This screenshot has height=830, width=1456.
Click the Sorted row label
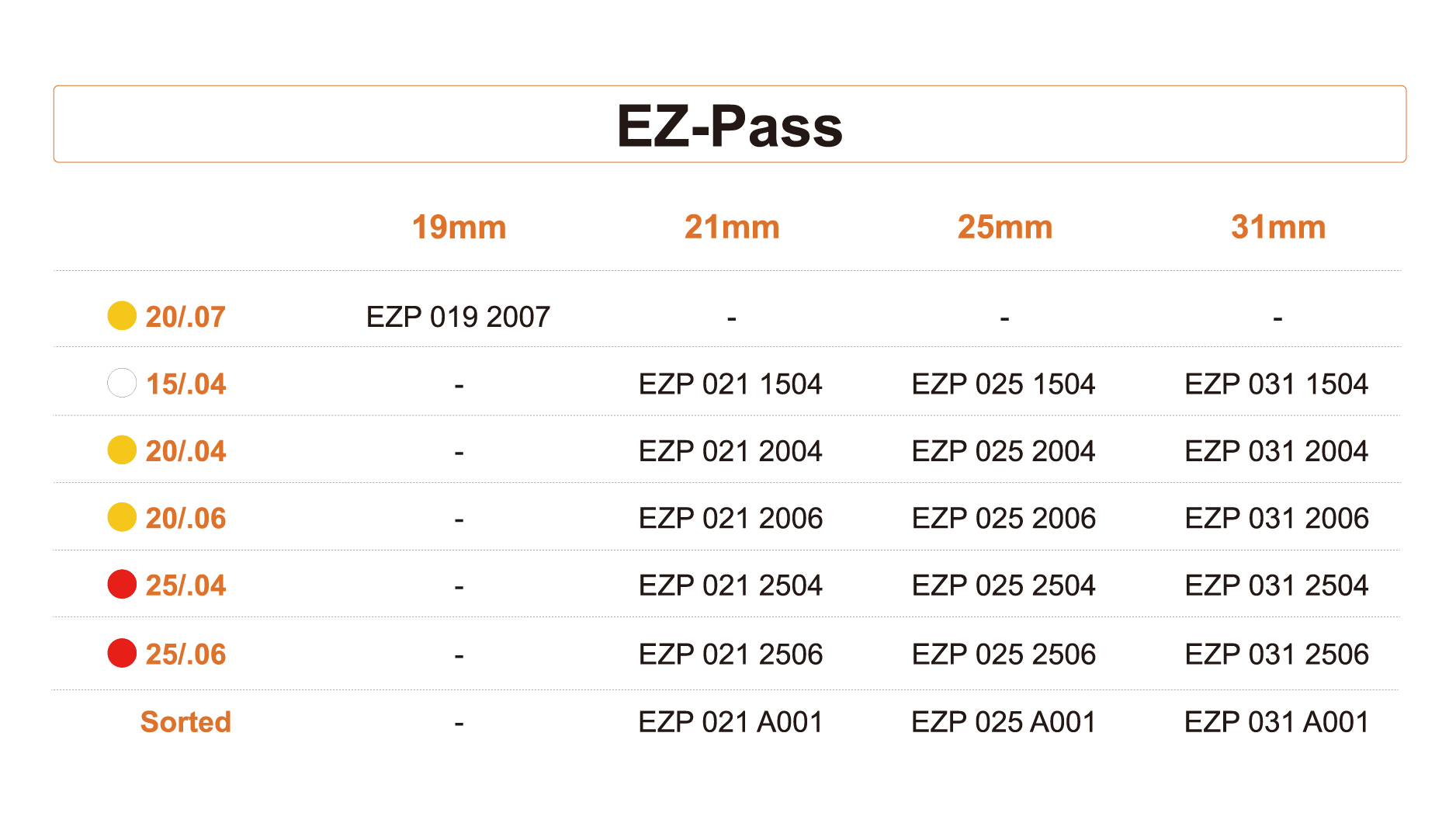[185, 722]
